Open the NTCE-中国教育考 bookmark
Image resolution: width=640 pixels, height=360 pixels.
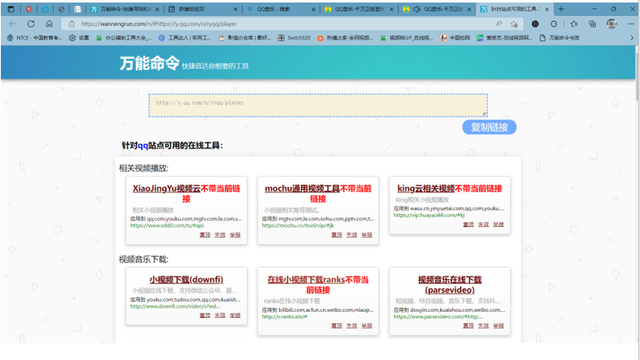coord(34,38)
